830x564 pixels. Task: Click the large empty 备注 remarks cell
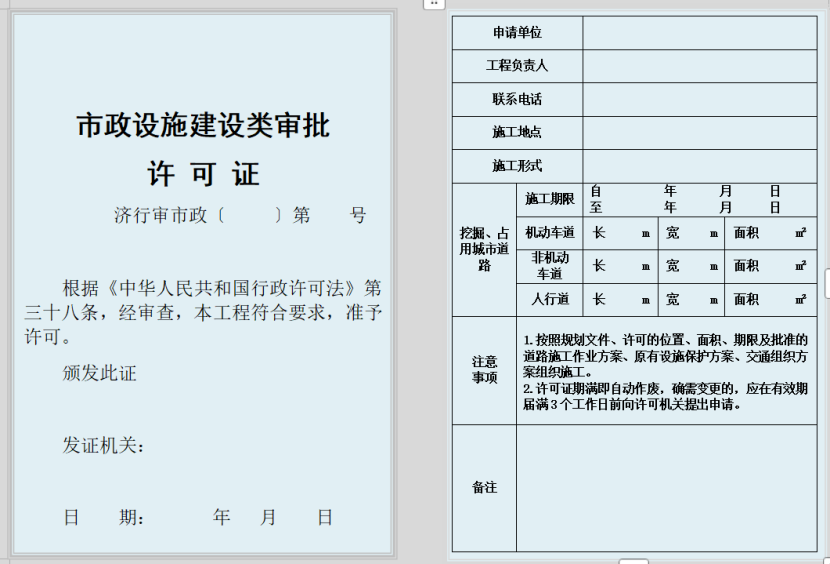(x=666, y=488)
